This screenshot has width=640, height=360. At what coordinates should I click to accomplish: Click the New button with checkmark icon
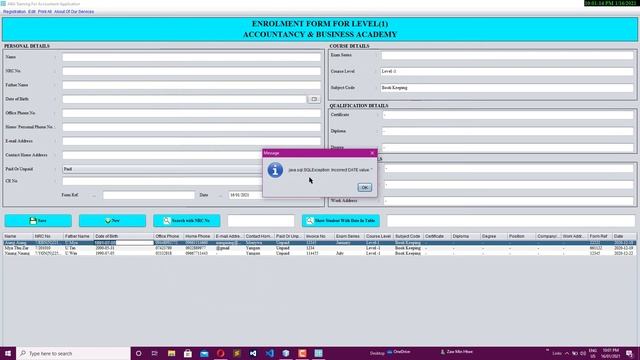tap(112, 220)
